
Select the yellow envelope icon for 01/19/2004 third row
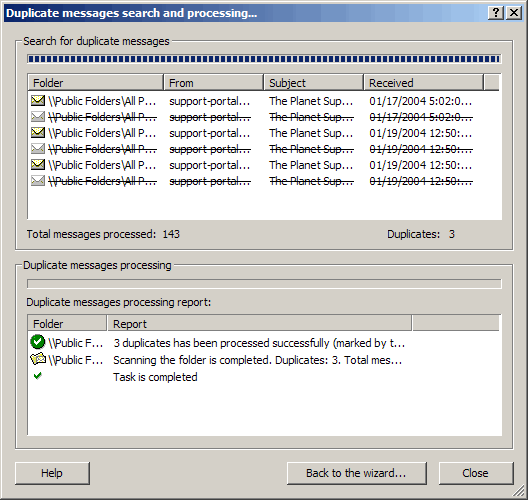coord(38,132)
